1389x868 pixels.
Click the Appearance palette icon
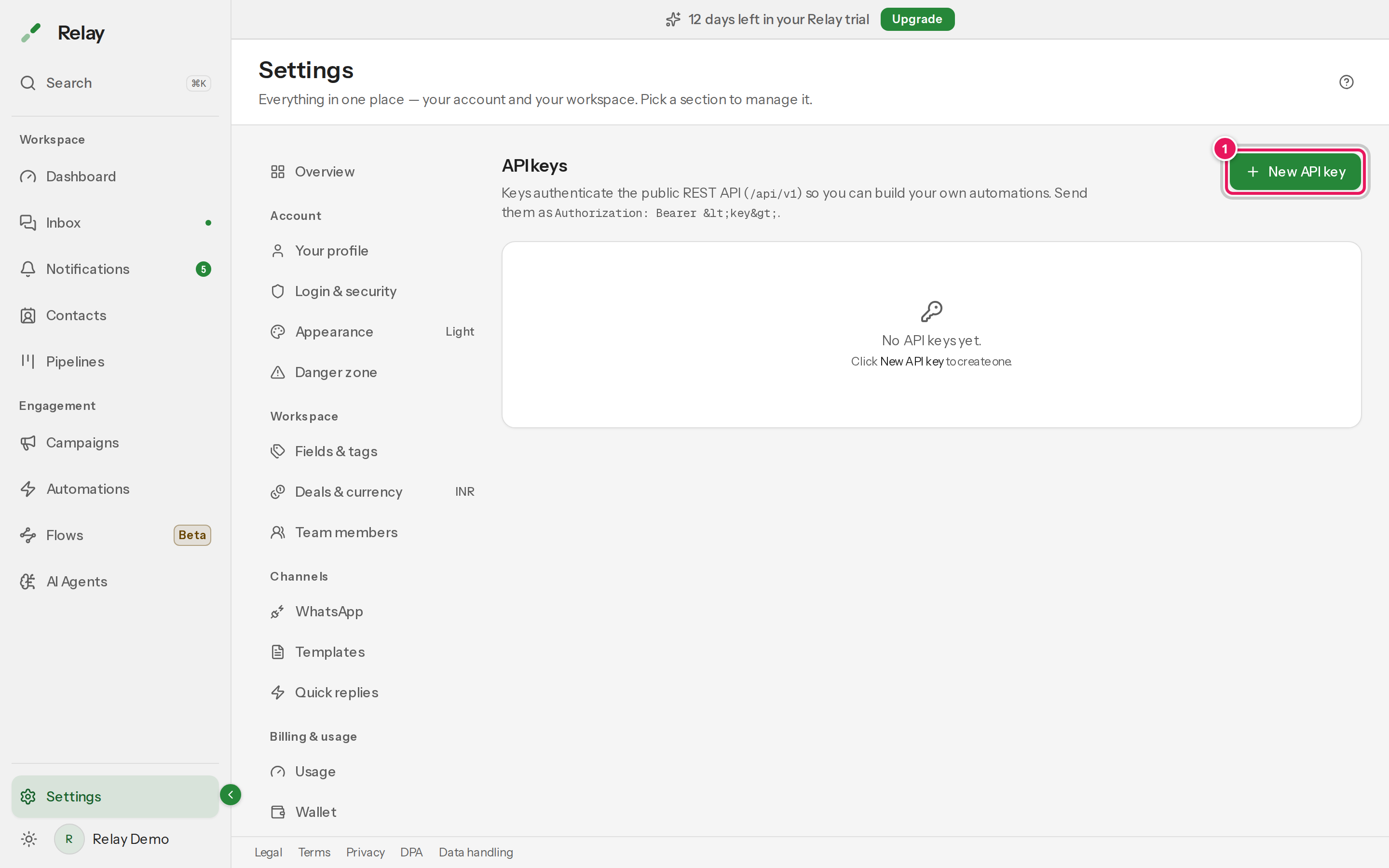pyautogui.click(x=278, y=332)
